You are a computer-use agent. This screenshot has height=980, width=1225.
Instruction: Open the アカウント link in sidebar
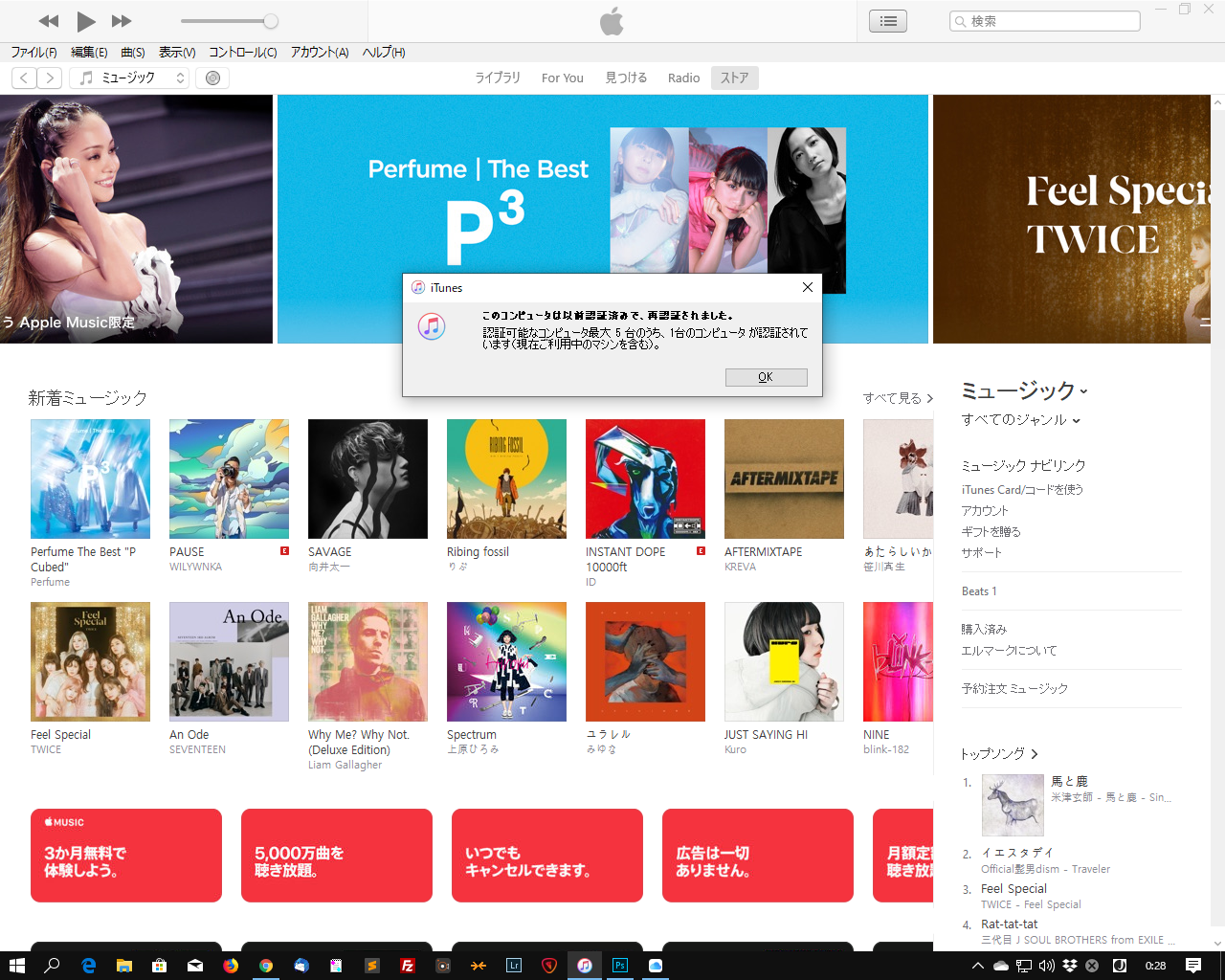[985, 511]
